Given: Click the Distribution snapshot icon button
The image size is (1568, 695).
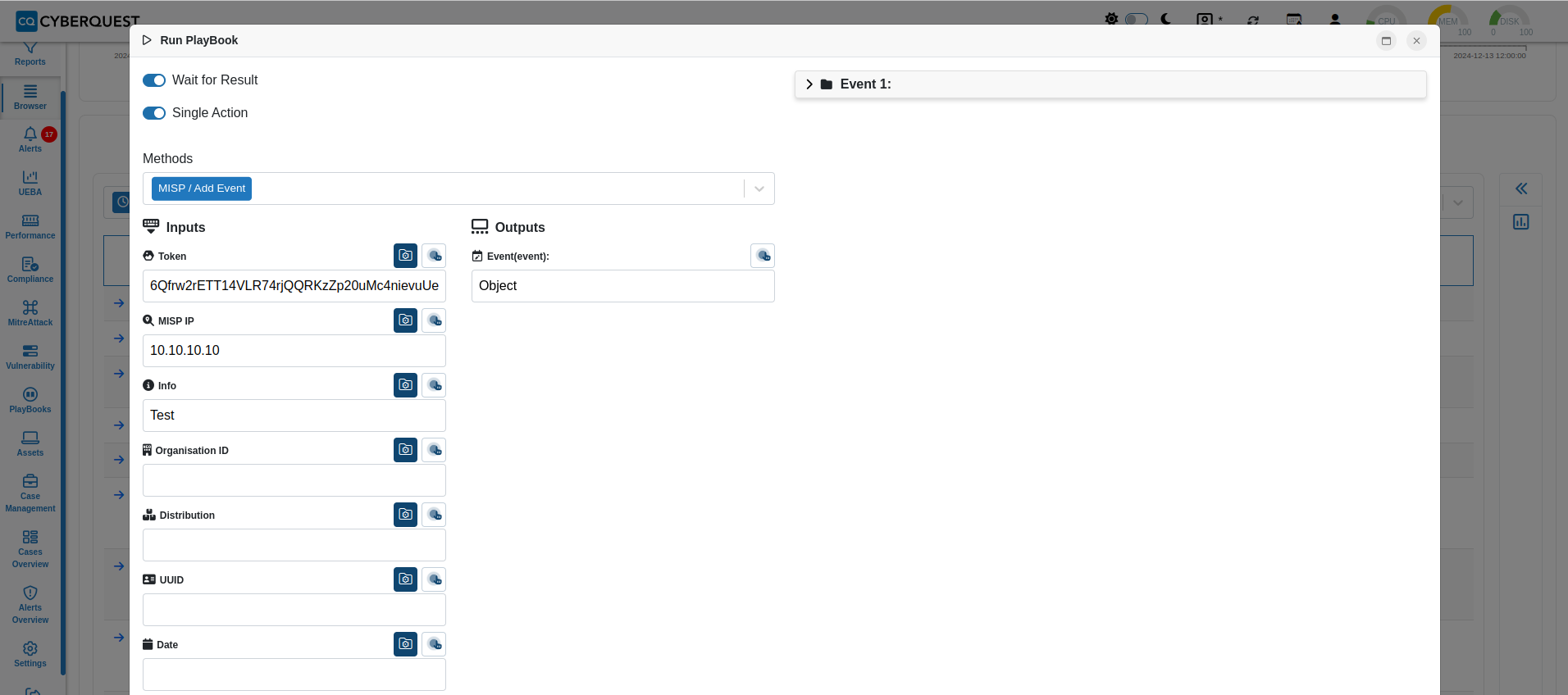Looking at the screenshot, I should point(405,515).
